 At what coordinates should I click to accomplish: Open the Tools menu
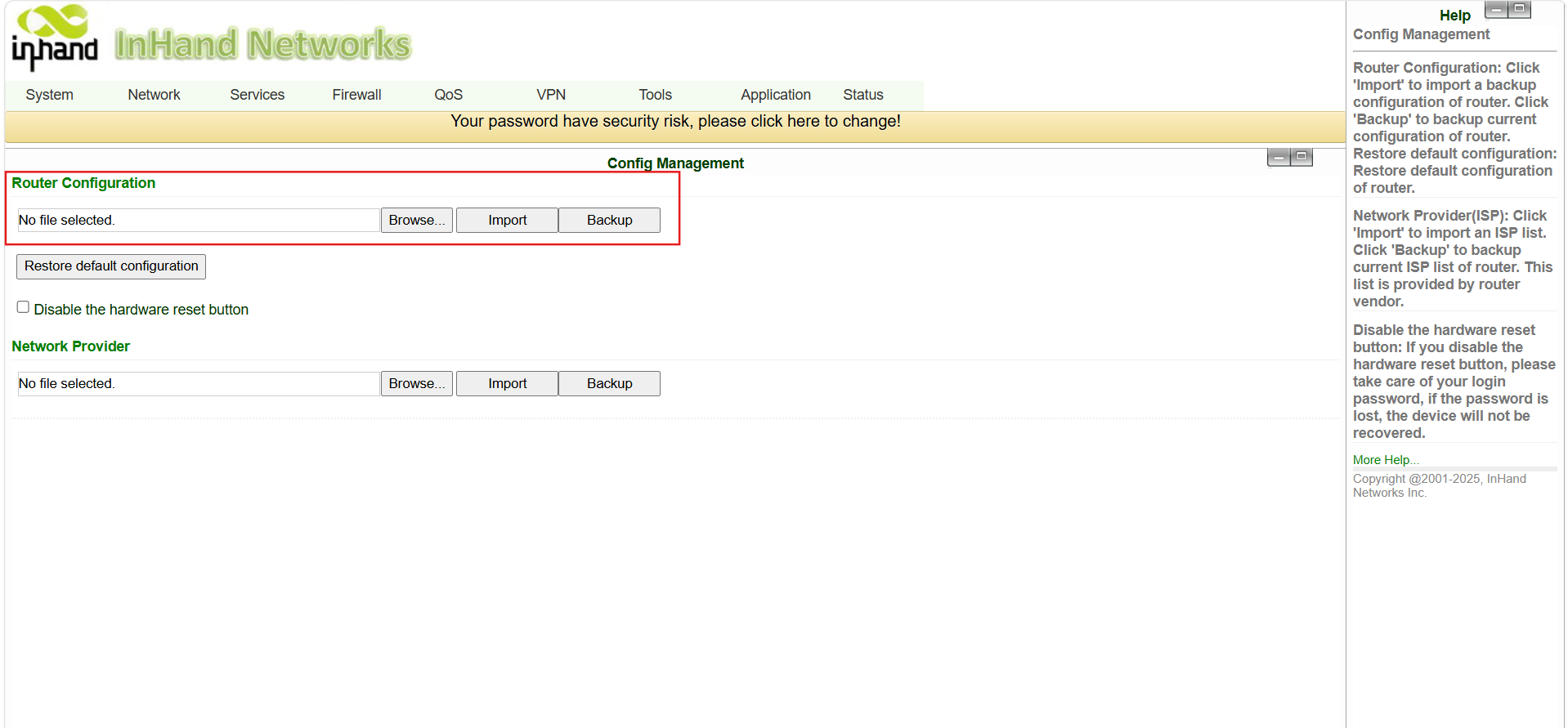pos(655,95)
